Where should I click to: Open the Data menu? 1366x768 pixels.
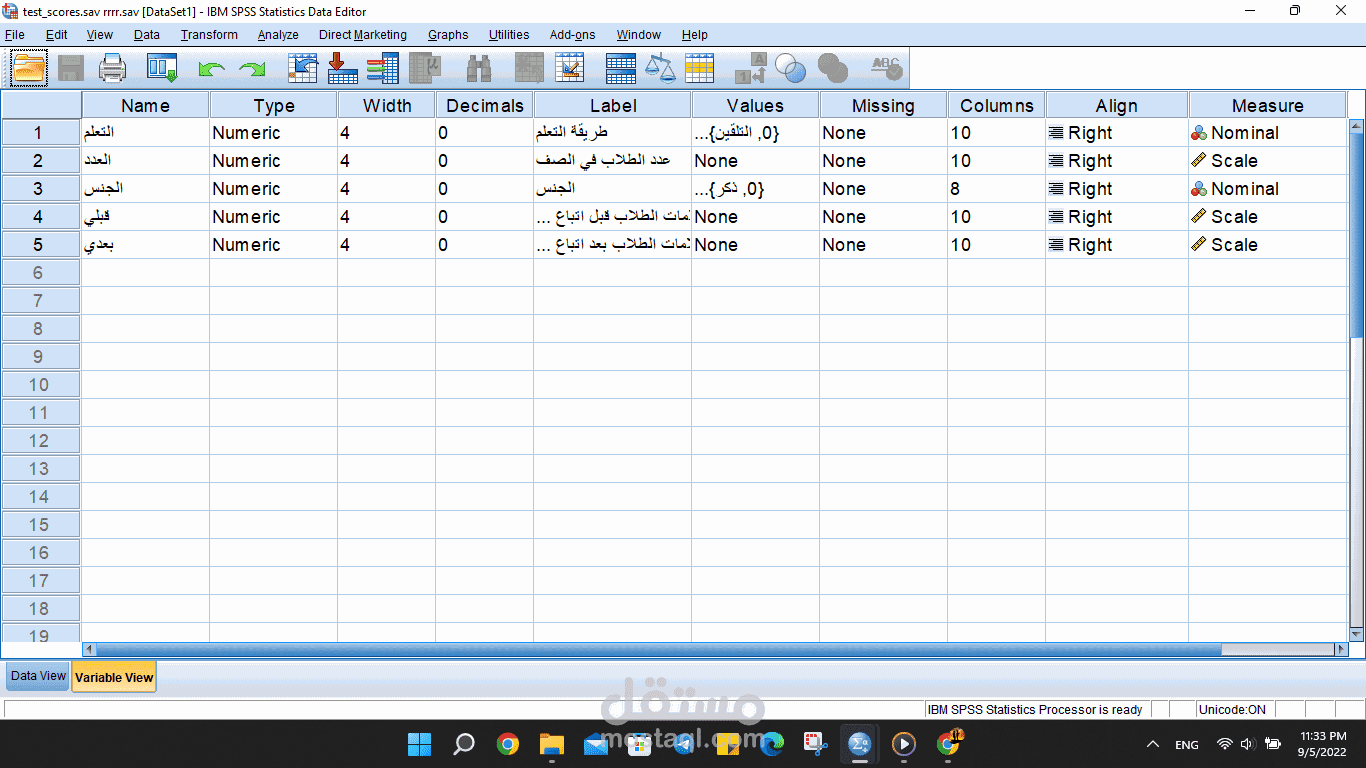[x=147, y=34]
